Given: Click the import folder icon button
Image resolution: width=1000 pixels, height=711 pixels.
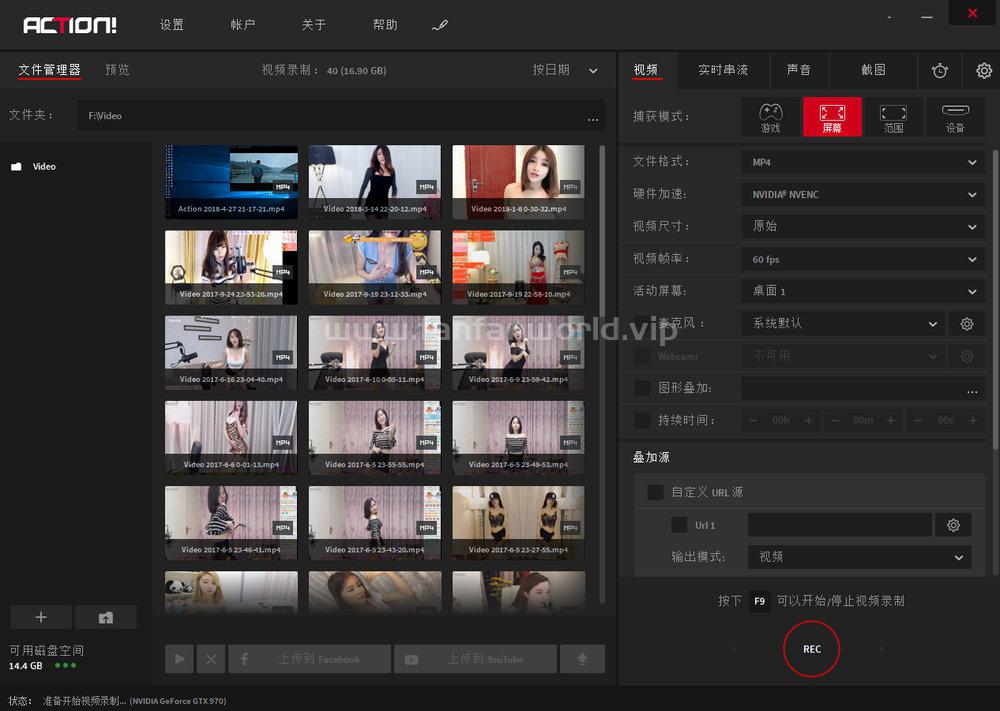Looking at the screenshot, I should click(106, 617).
